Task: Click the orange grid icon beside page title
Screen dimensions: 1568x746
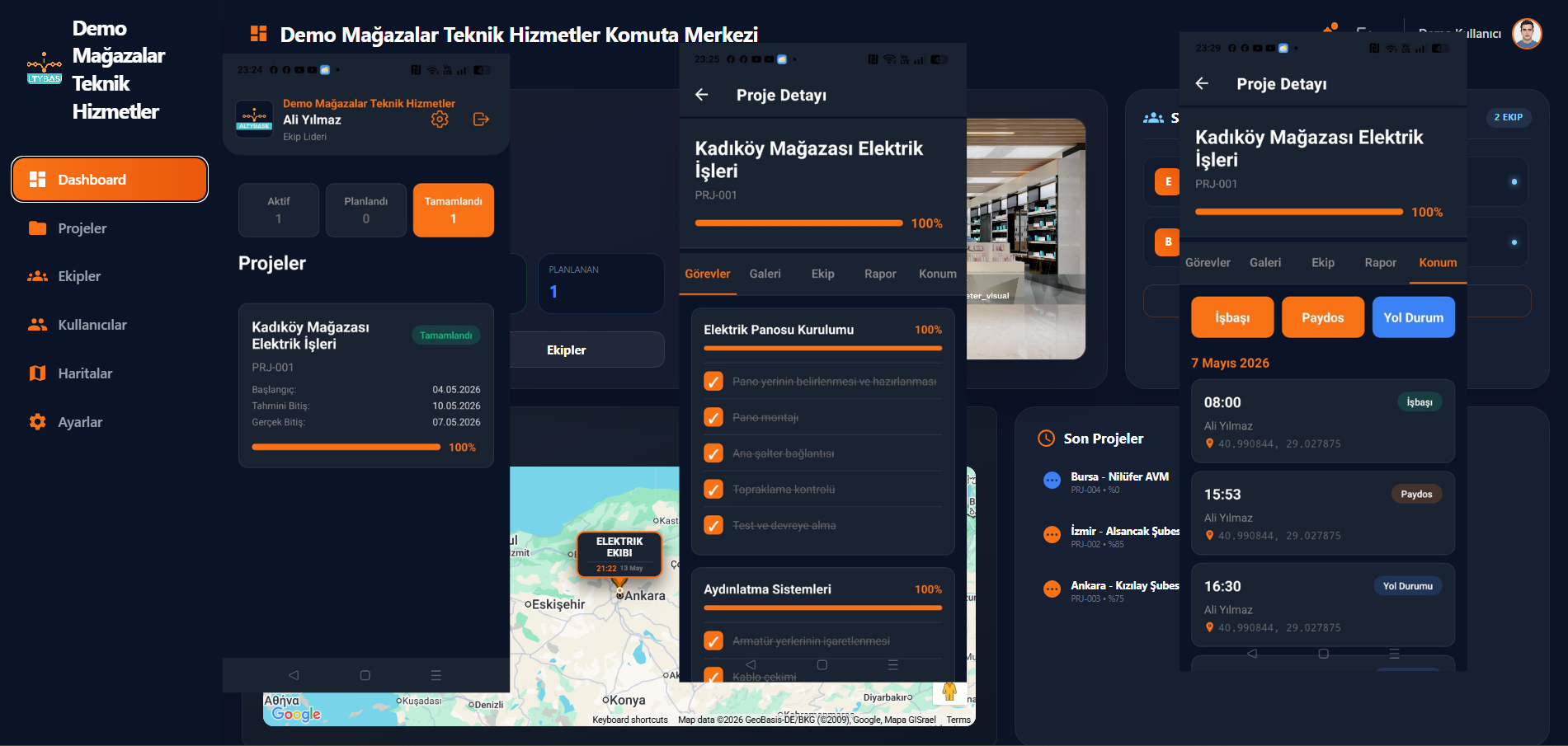Action: [x=259, y=34]
